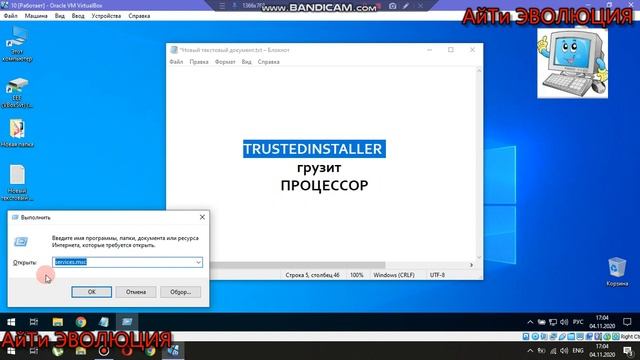Click the word ПРОЦЕССОР in Notepad
The image size is (640, 360).
[324, 186]
